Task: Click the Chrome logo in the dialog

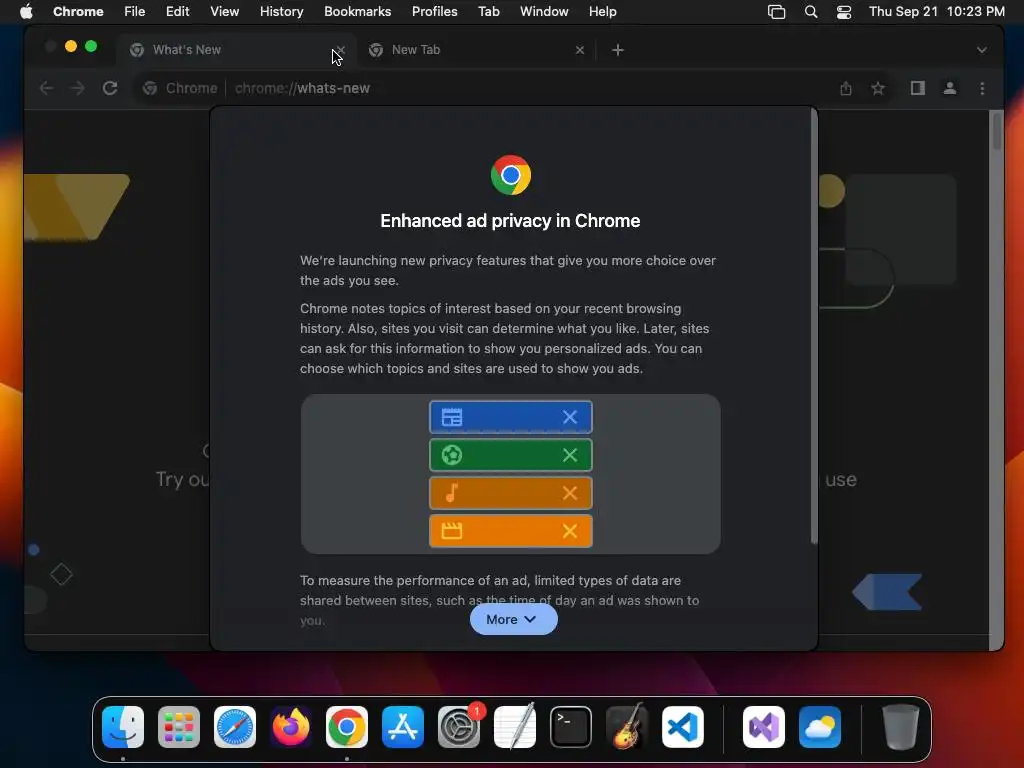Action: [511, 175]
